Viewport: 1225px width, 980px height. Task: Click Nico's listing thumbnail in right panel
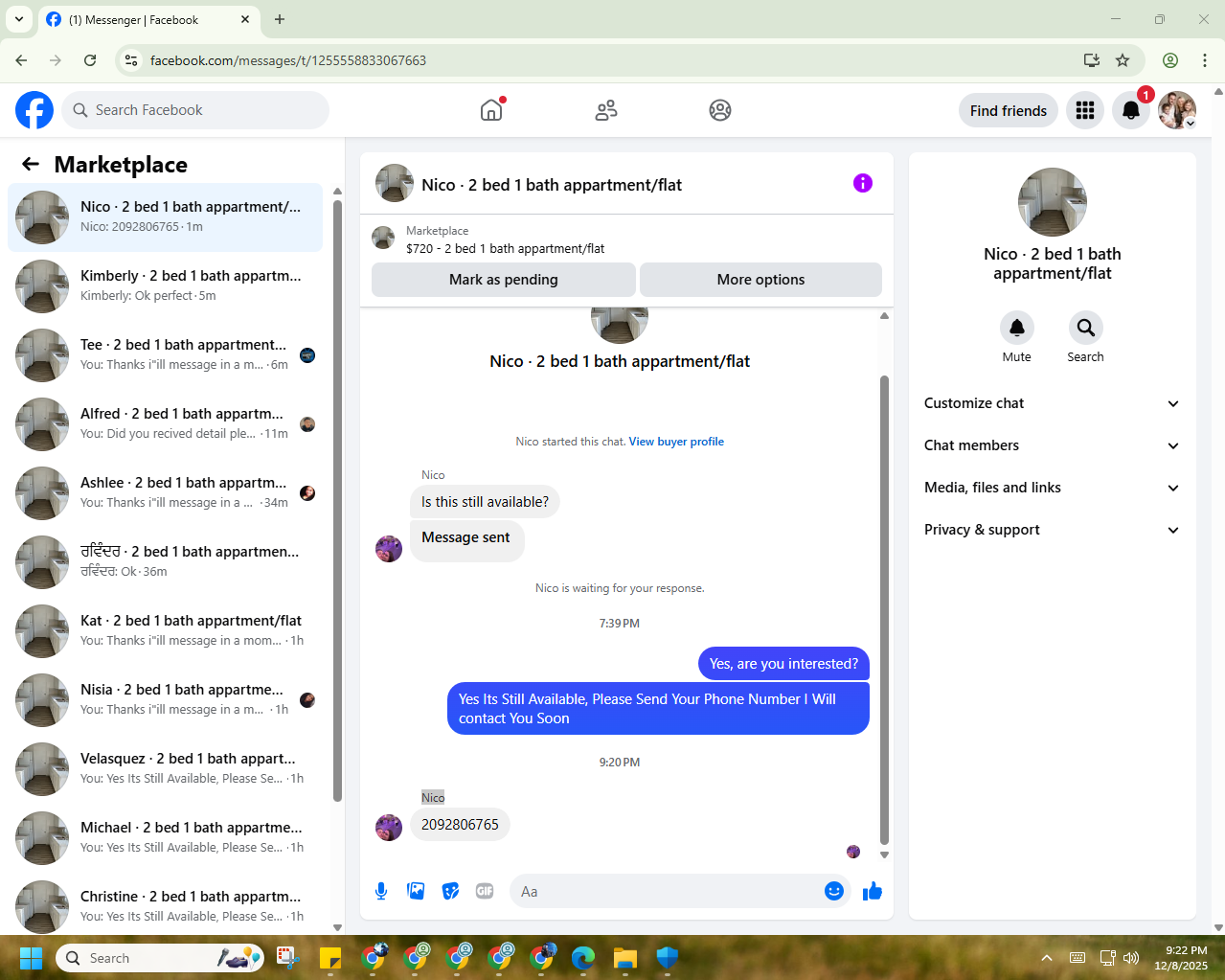pyautogui.click(x=1053, y=202)
